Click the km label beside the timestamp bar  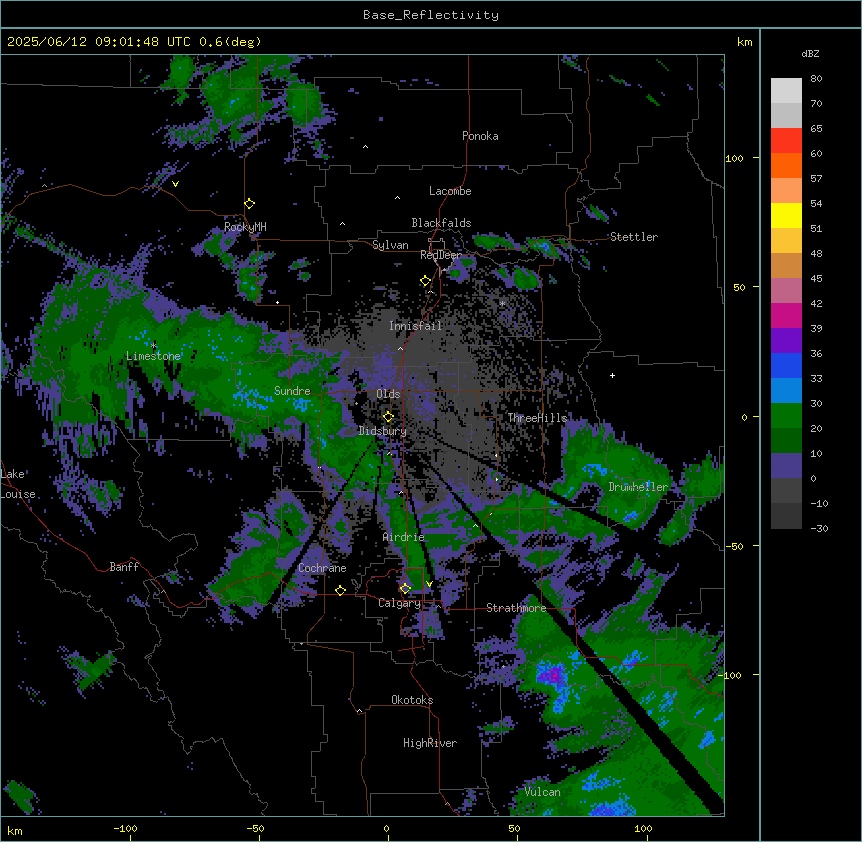(x=744, y=42)
